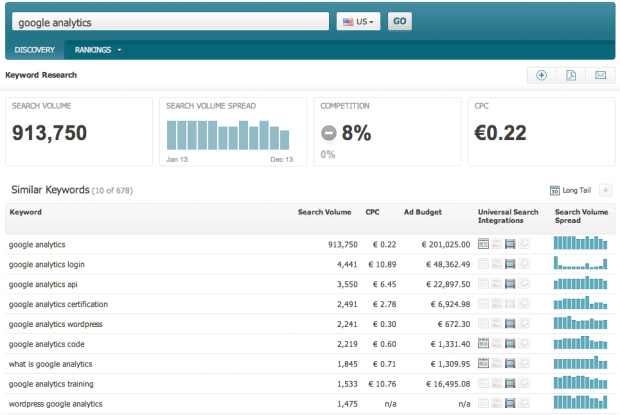The width and height of the screenshot is (620, 415).
Task: Click the news icon in google analytics code row
Action: point(483,343)
